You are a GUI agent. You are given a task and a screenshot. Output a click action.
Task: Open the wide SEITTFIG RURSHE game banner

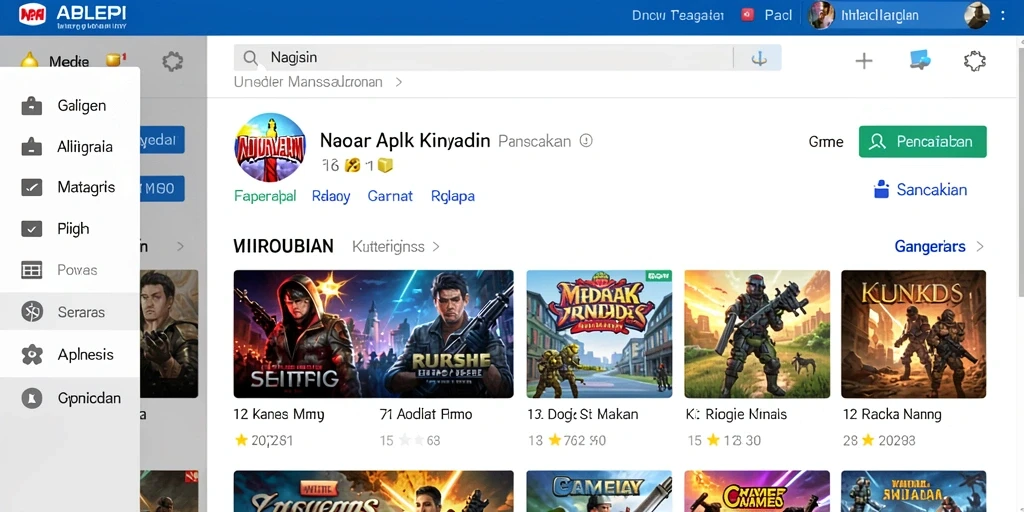374,334
